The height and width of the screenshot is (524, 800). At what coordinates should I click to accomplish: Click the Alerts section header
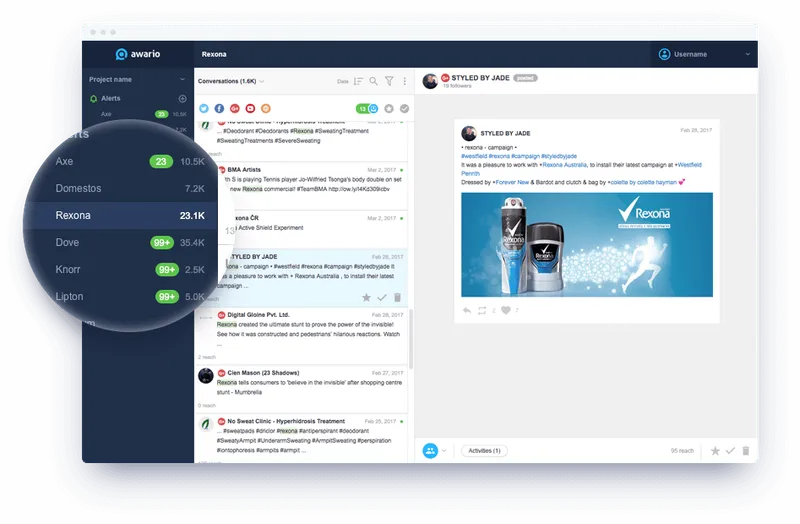(x=110, y=98)
